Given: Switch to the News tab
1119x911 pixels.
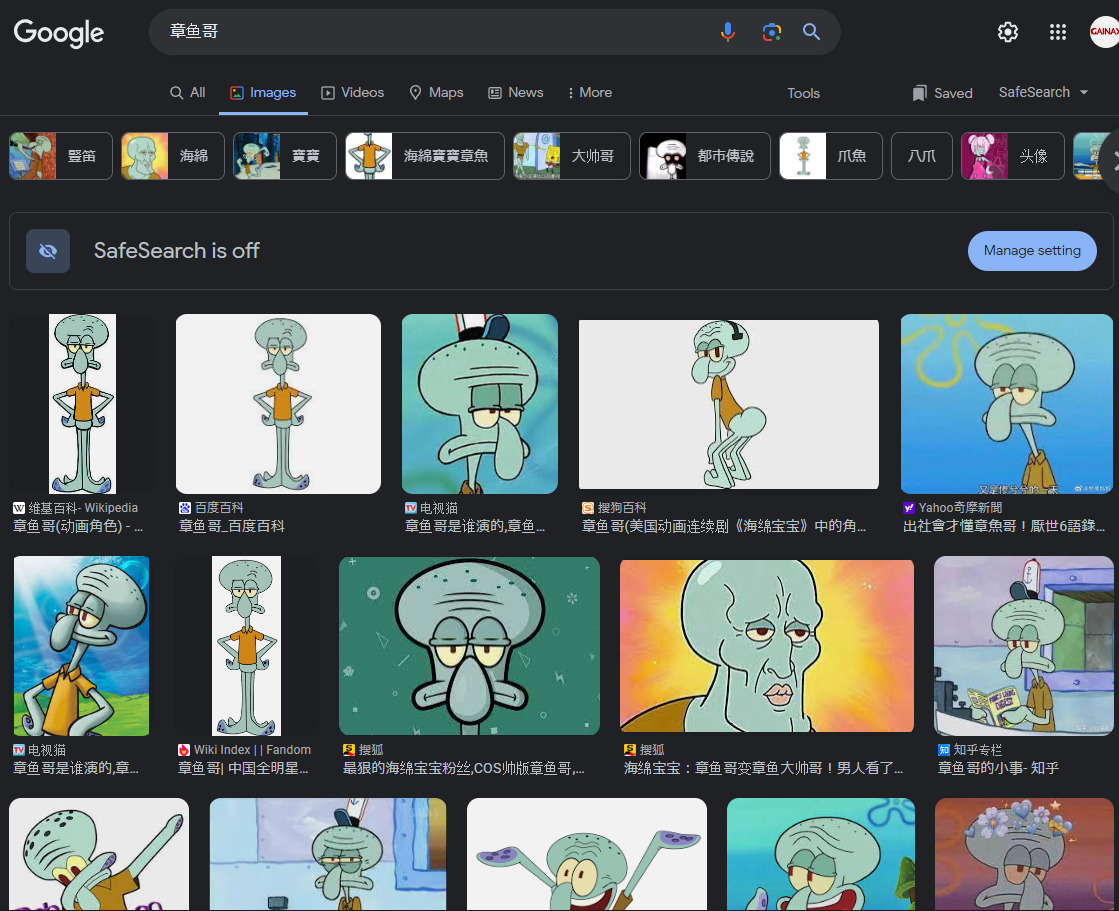Looking at the screenshot, I should click(515, 93).
